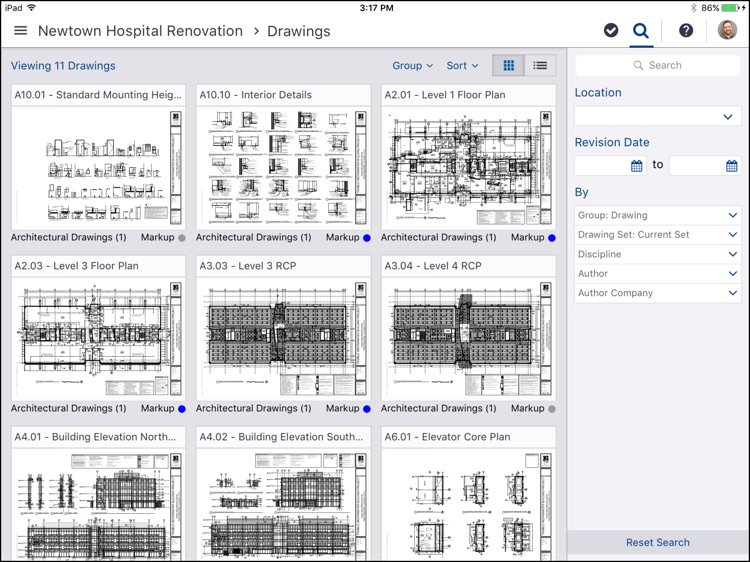Image resolution: width=750 pixels, height=562 pixels.
Task: Expand the Location dropdown
Action: tap(657, 117)
